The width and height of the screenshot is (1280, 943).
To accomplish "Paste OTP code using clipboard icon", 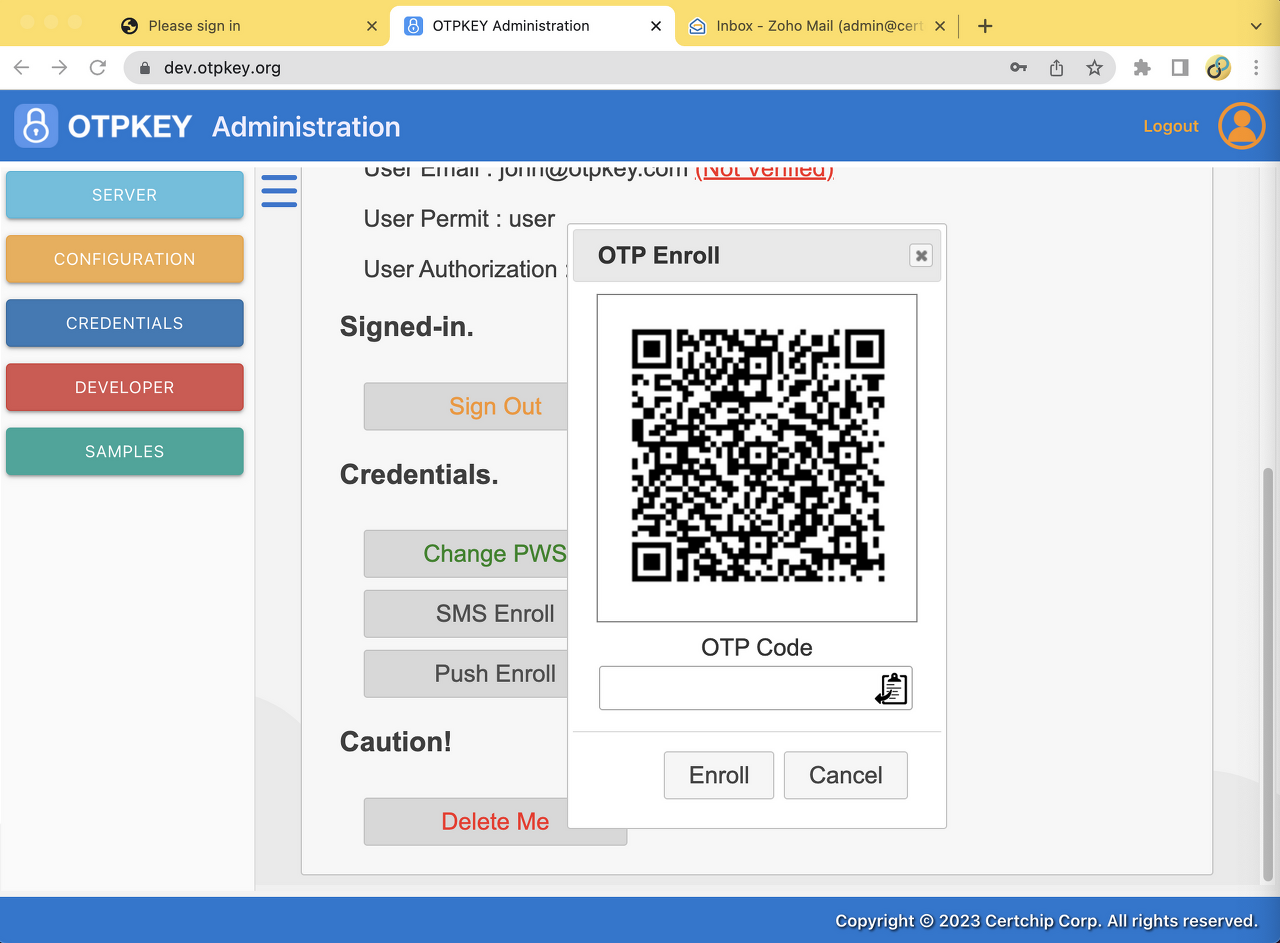I will pos(891,688).
